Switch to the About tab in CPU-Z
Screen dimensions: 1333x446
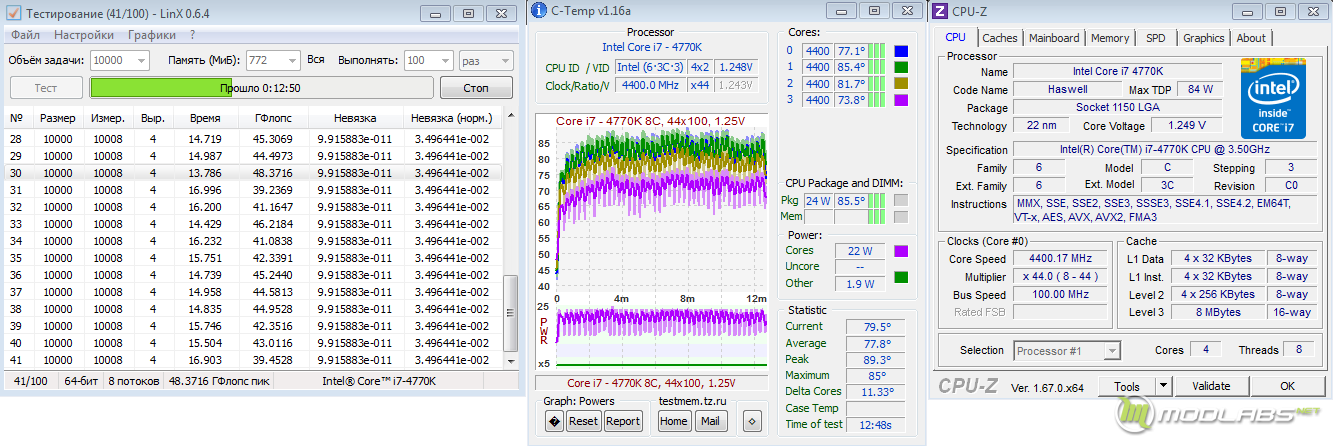tap(1251, 38)
